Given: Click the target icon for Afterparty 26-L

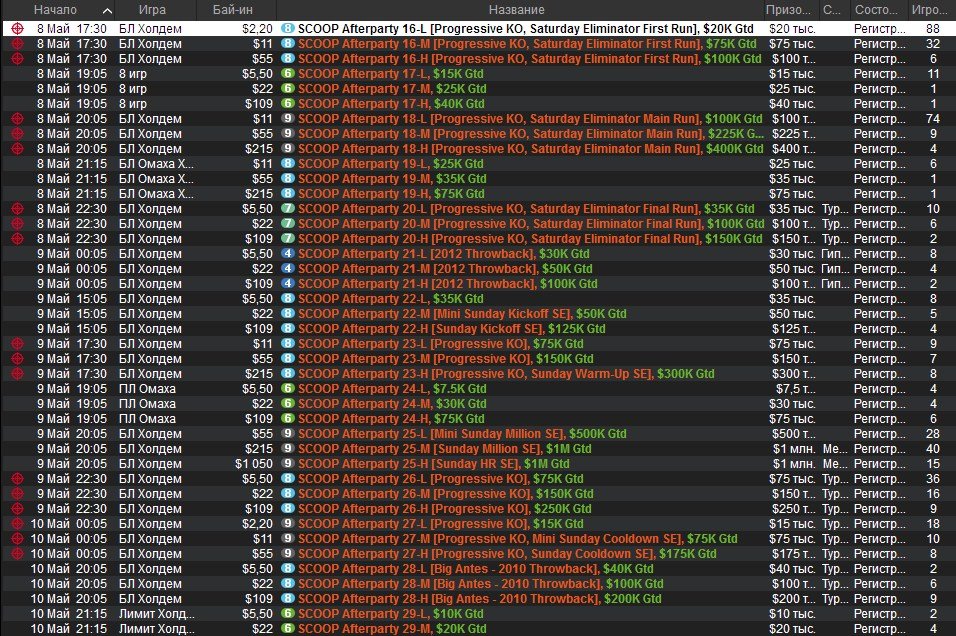Looking at the screenshot, I should 16,479.
